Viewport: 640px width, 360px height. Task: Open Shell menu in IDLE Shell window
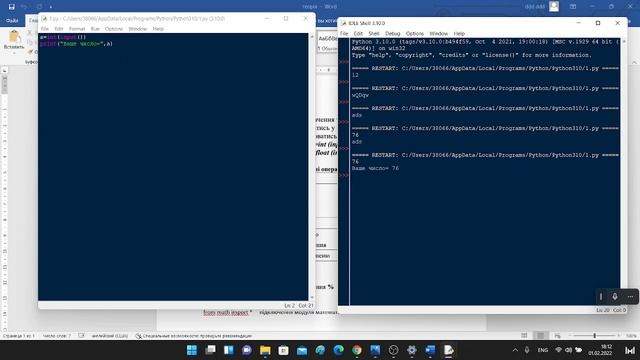(x=374, y=33)
